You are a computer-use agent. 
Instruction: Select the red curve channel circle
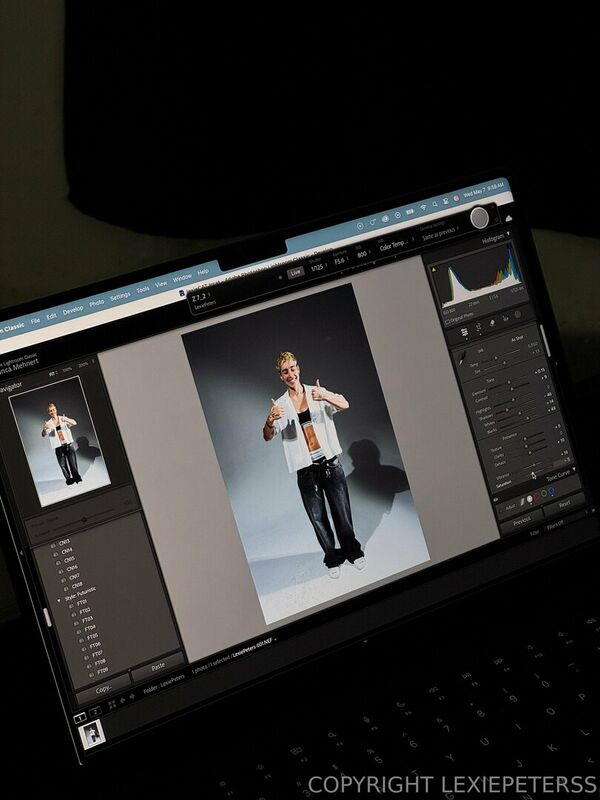coord(537,496)
